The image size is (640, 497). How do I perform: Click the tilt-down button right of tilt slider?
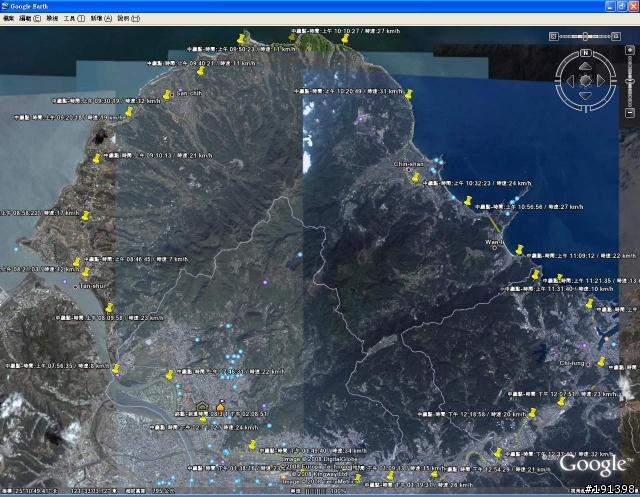616,36
